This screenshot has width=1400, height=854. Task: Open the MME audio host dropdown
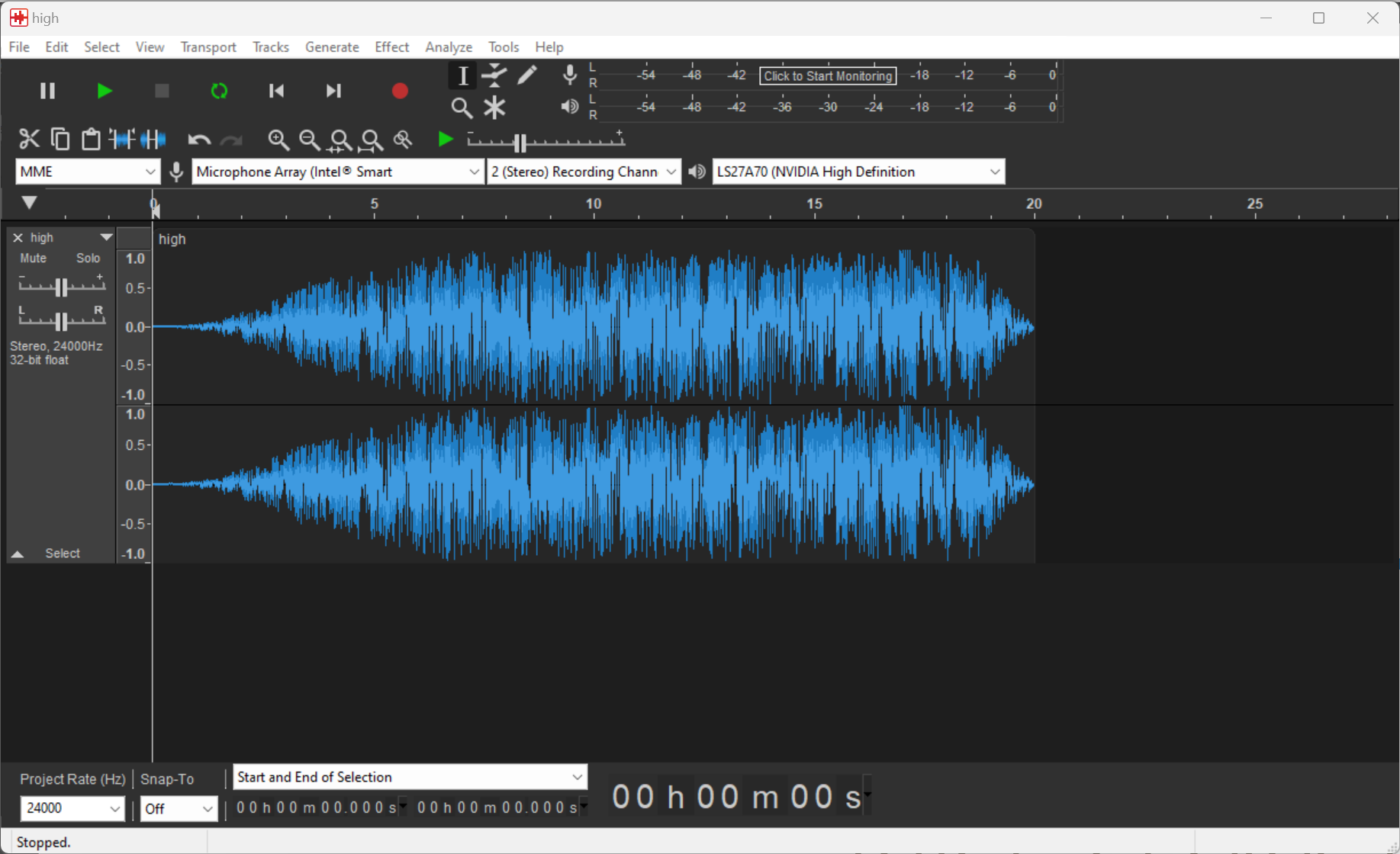(x=87, y=172)
